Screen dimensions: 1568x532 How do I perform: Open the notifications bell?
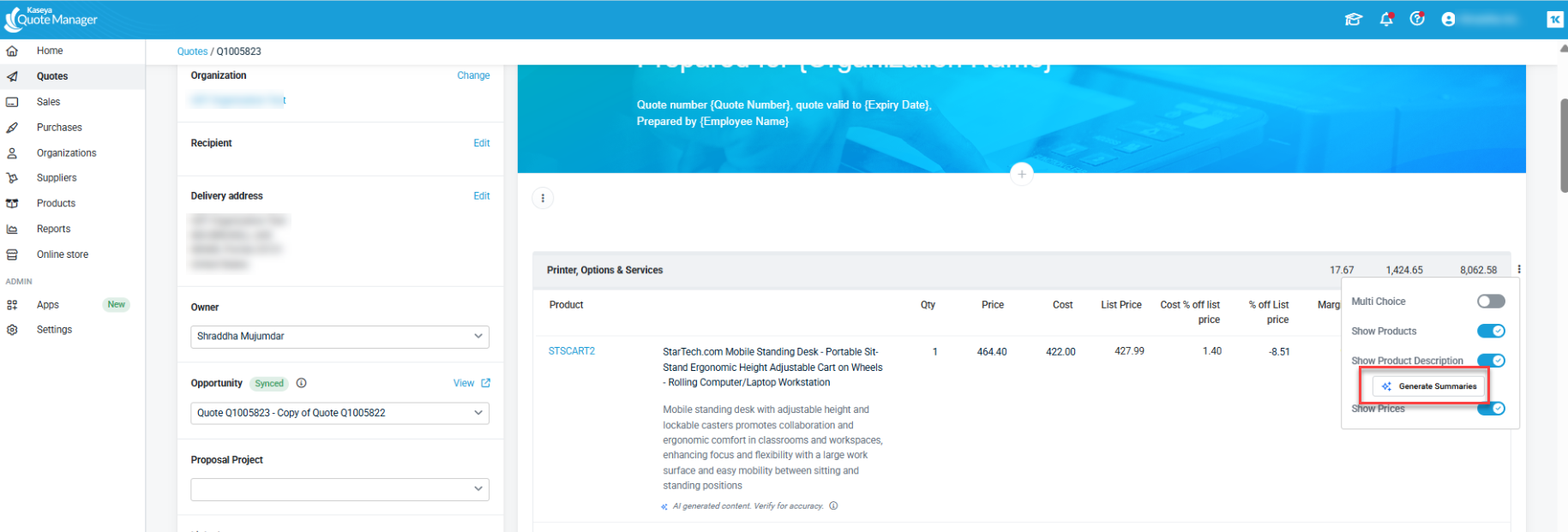pyautogui.click(x=1385, y=19)
